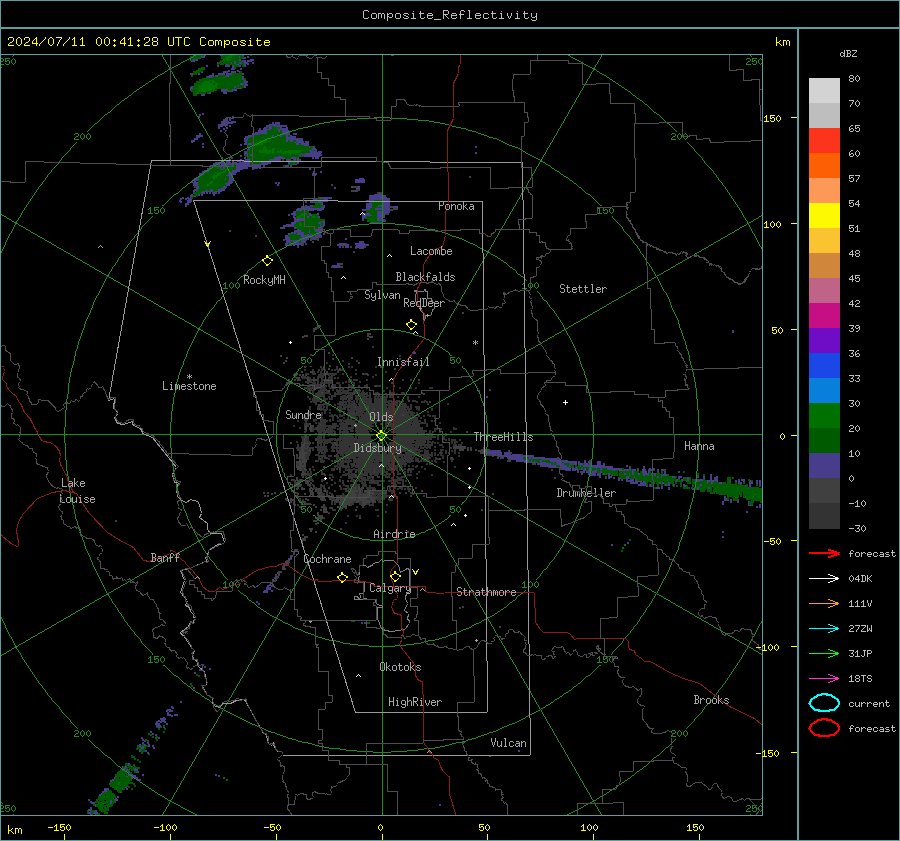Click the ThreeHills city label

pos(503,437)
